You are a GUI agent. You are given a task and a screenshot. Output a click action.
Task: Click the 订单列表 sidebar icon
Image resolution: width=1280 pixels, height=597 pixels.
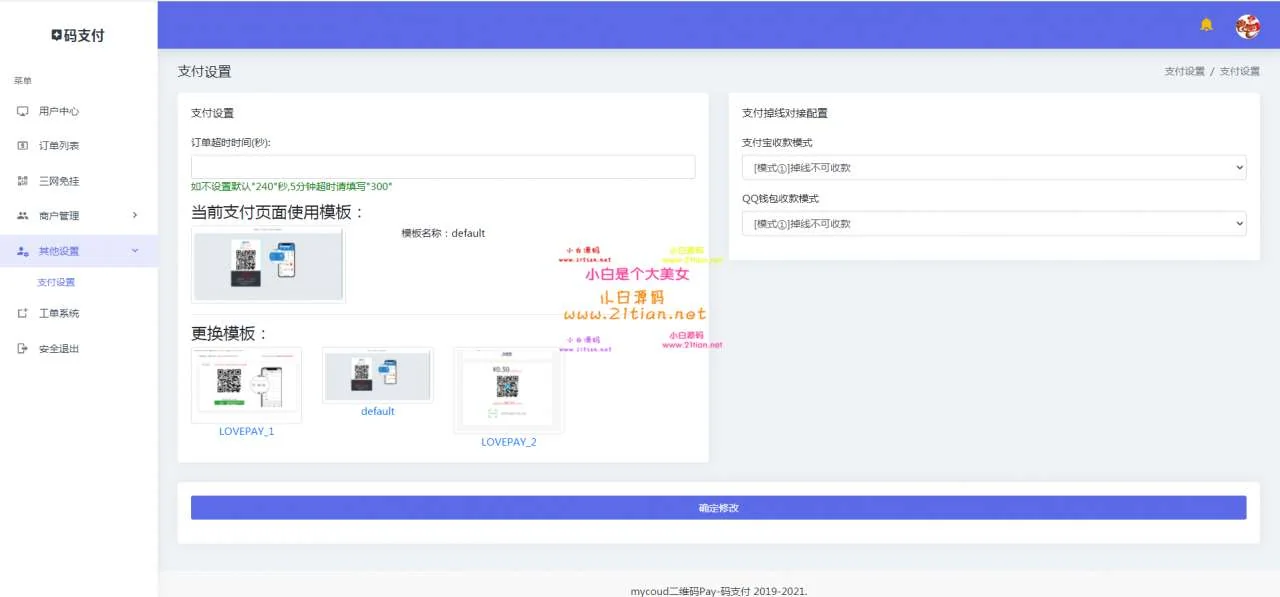coord(23,146)
